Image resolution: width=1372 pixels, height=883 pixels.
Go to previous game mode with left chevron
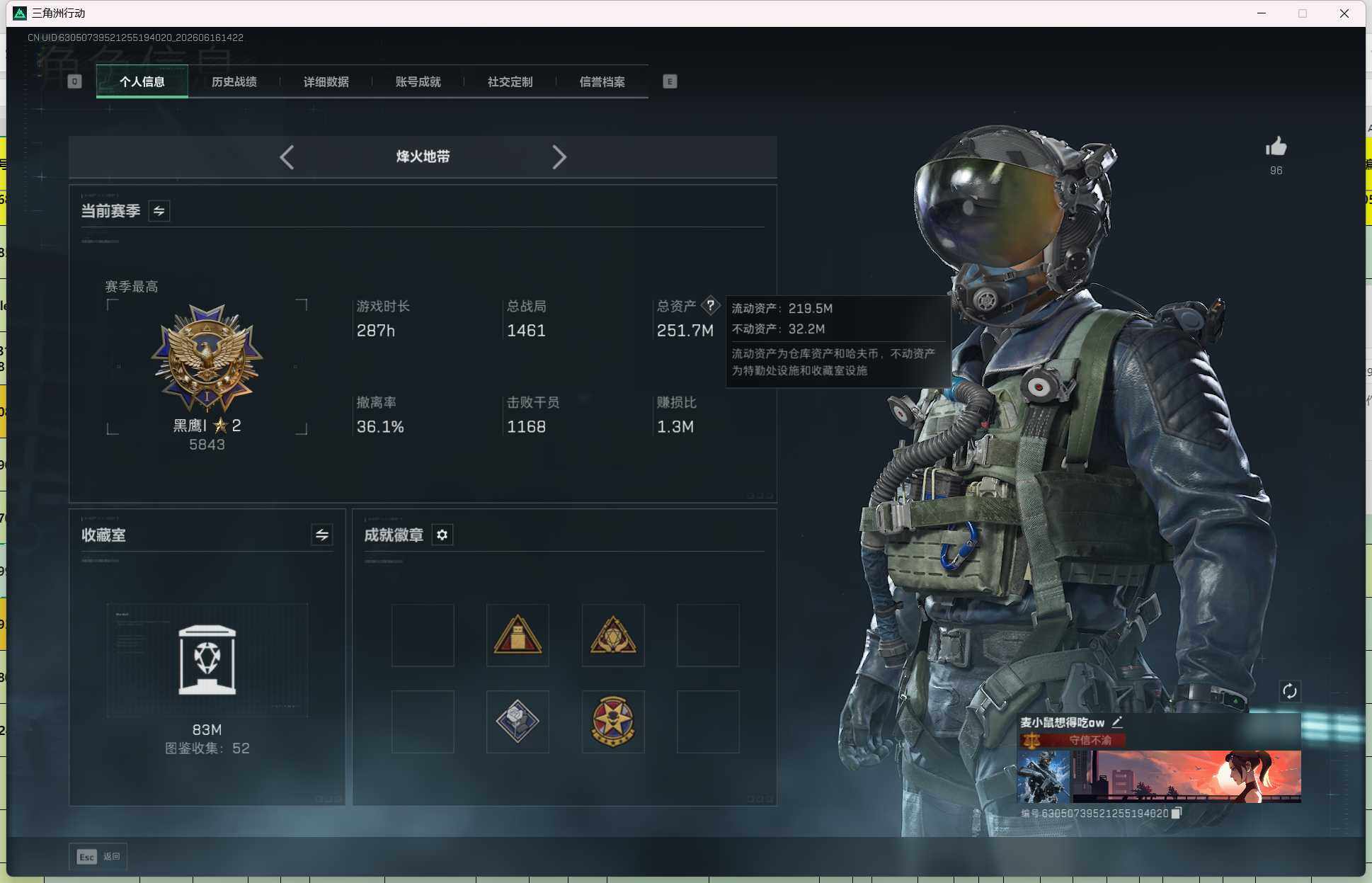pyautogui.click(x=287, y=157)
